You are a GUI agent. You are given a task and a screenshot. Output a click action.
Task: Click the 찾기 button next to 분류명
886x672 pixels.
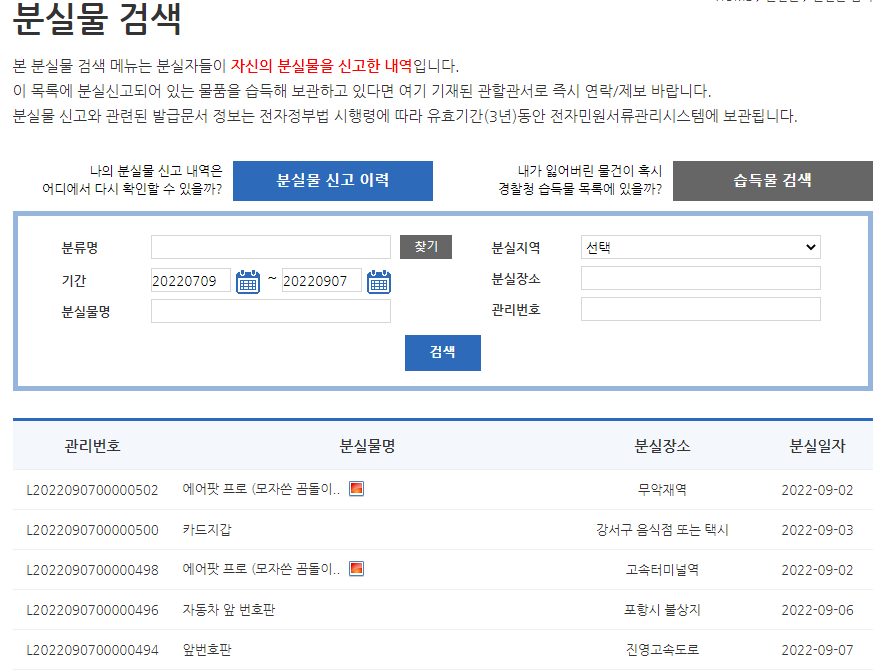click(426, 246)
